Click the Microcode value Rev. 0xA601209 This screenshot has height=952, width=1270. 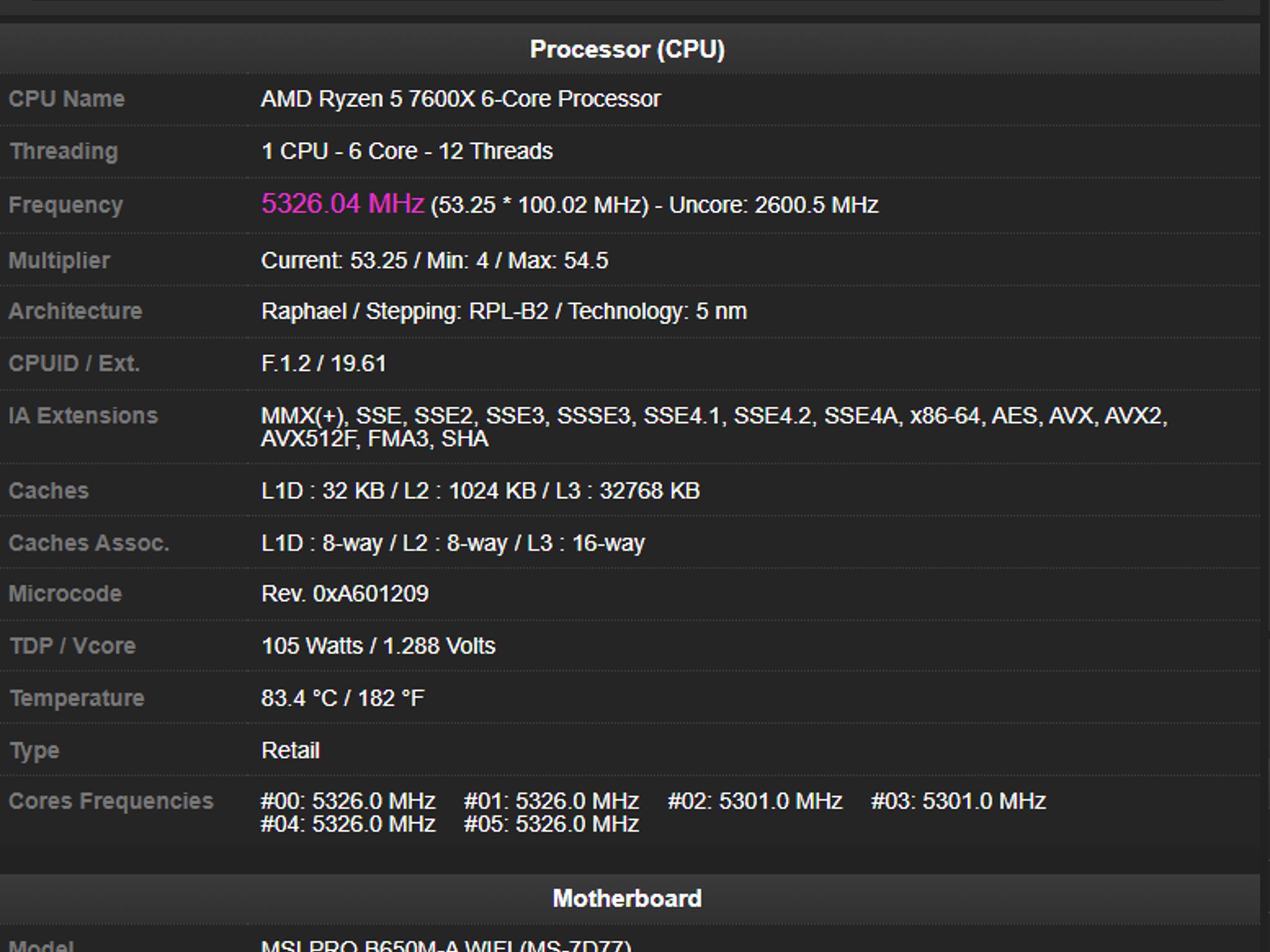click(x=345, y=594)
